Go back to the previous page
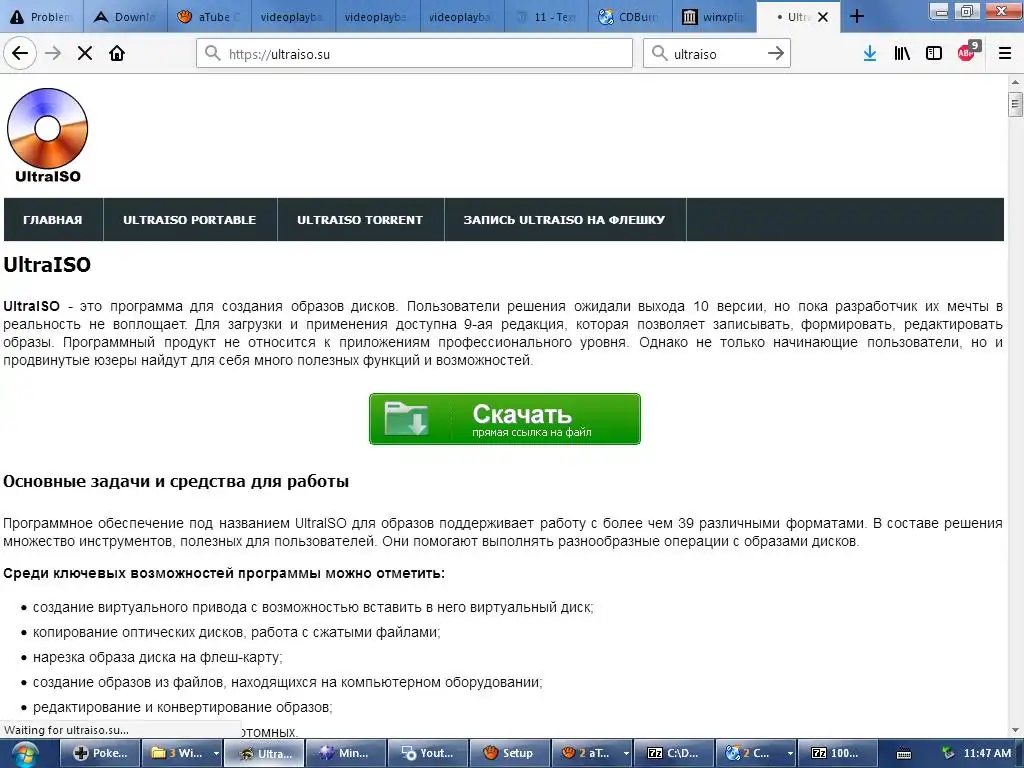The height and width of the screenshot is (768, 1024). 20,53
